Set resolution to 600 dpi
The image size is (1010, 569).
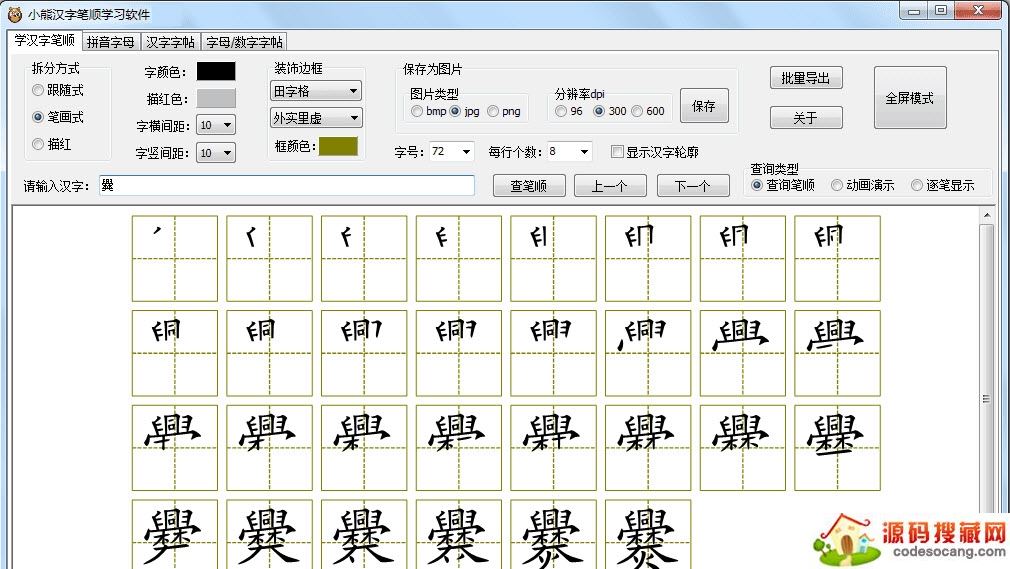pos(637,111)
